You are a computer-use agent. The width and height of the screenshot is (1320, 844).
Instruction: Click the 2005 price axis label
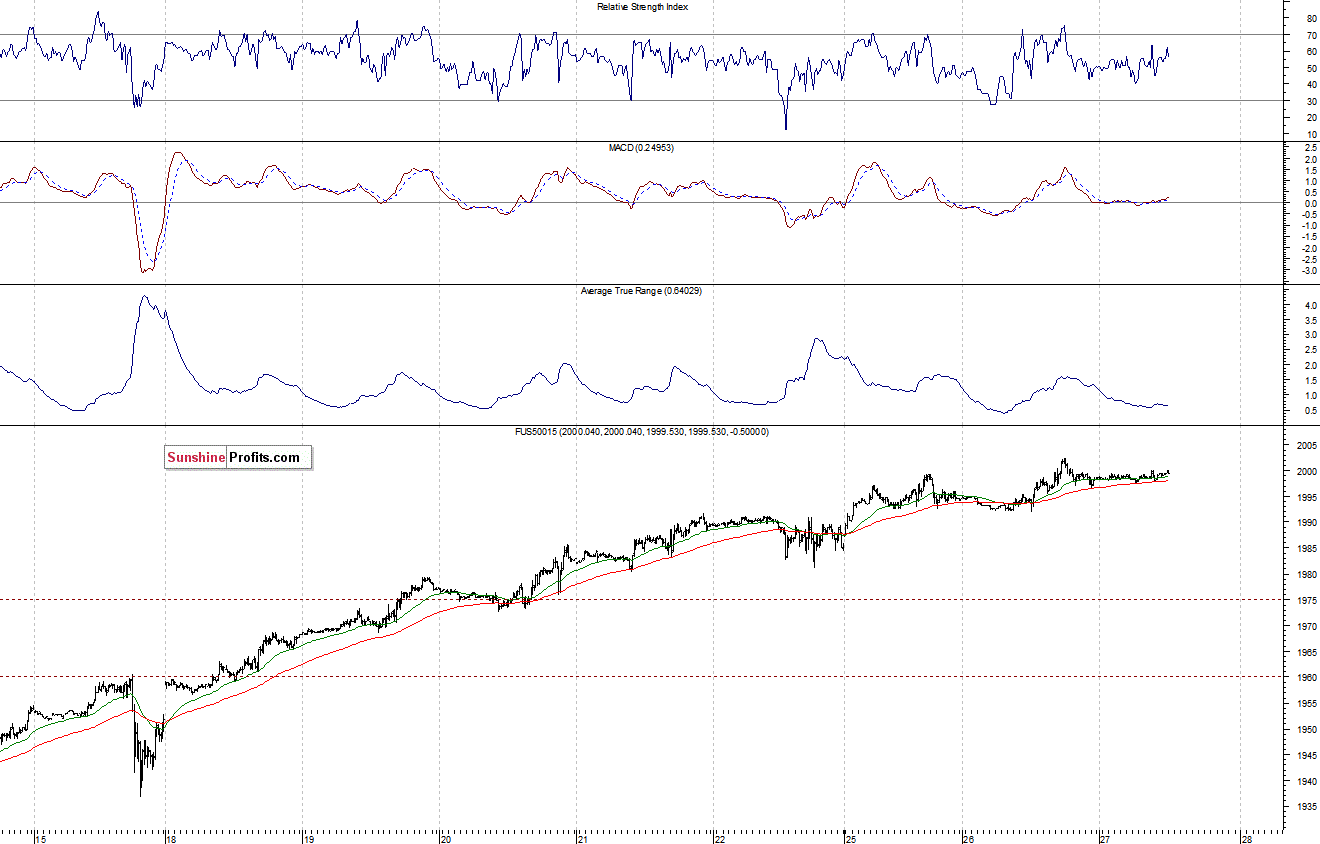[x=1308, y=445]
